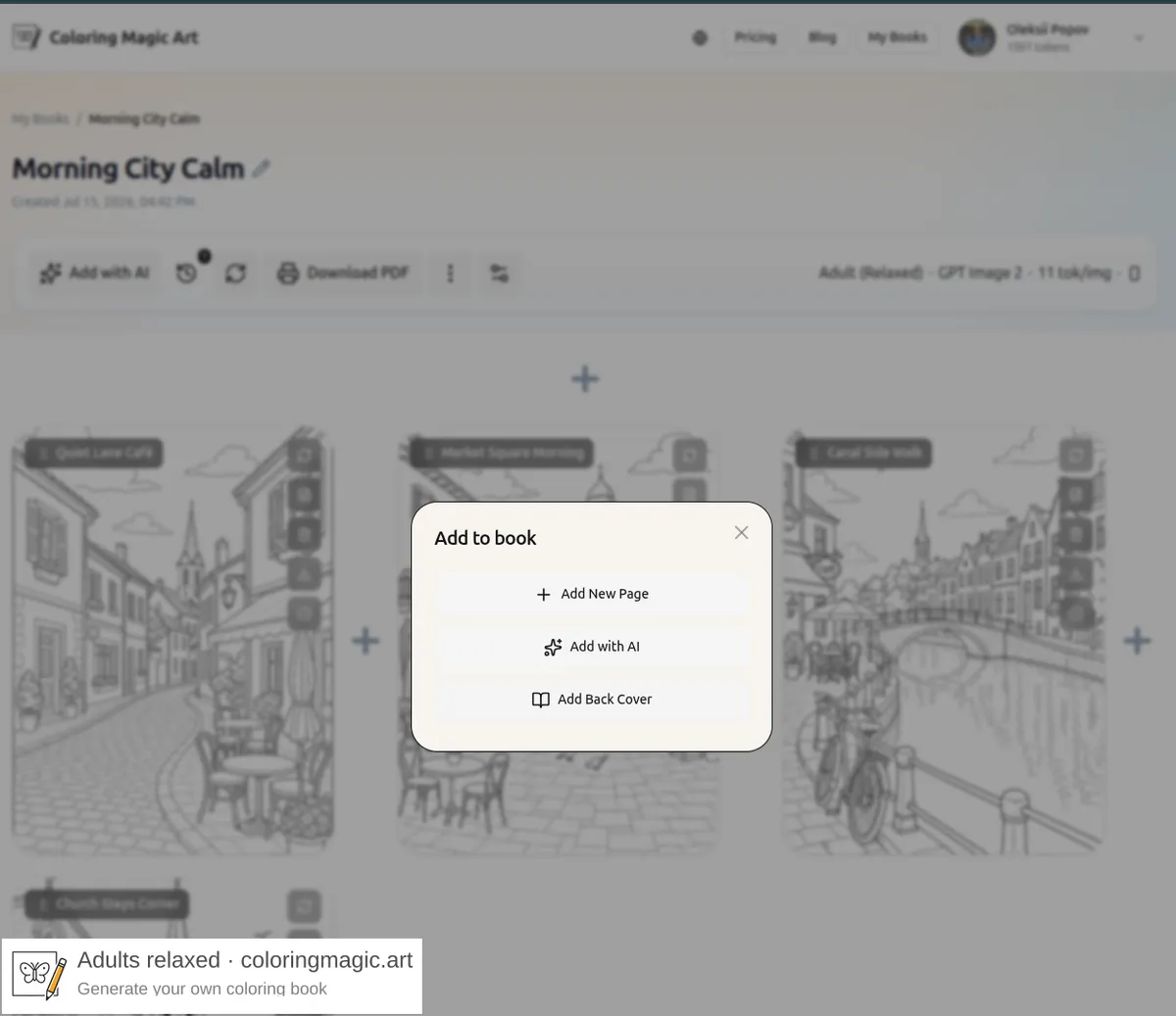Choose Add with AI in the dialog
This screenshot has height=1016, width=1176.
tap(592, 647)
